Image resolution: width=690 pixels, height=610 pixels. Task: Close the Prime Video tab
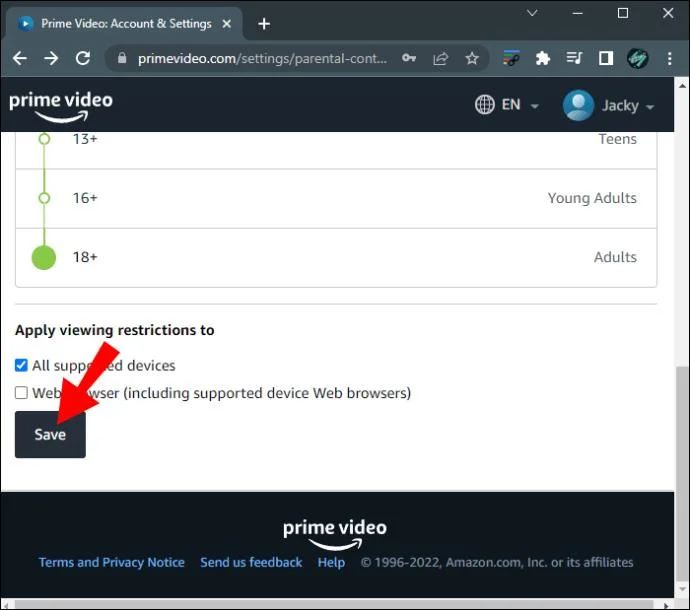coord(227,24)
